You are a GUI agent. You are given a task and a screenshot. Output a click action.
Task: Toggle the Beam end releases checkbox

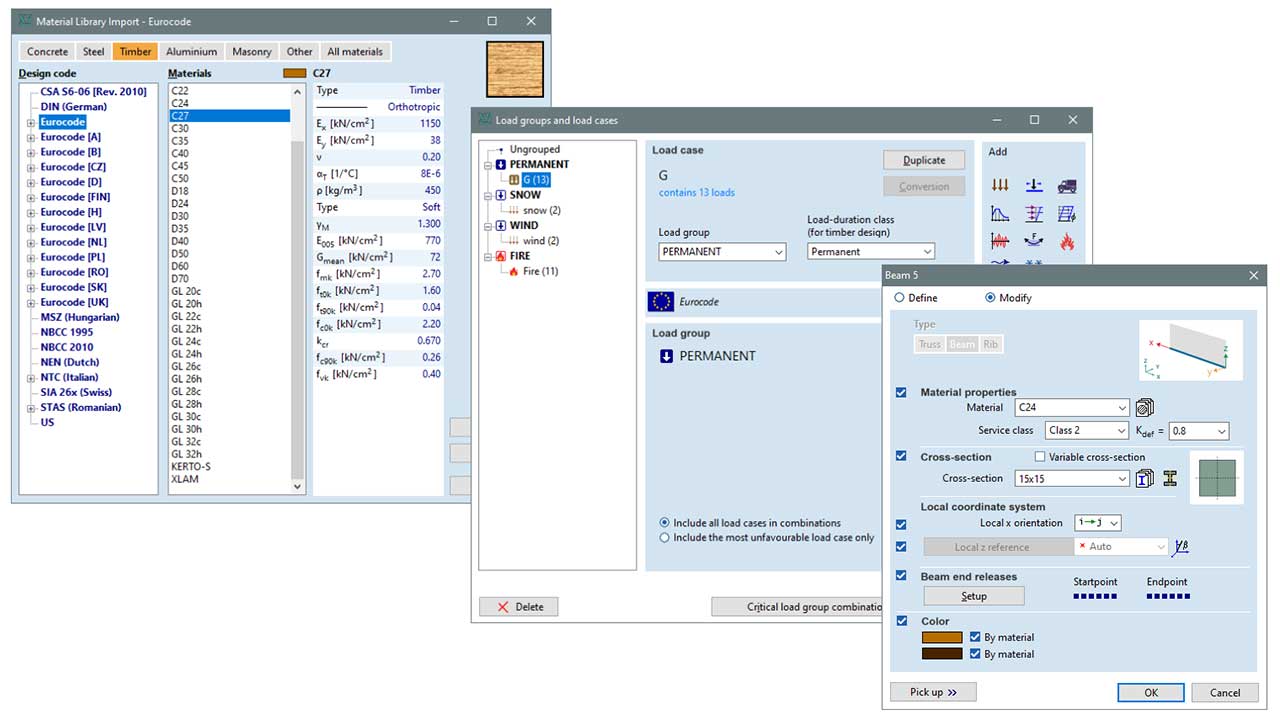point(902,576)
